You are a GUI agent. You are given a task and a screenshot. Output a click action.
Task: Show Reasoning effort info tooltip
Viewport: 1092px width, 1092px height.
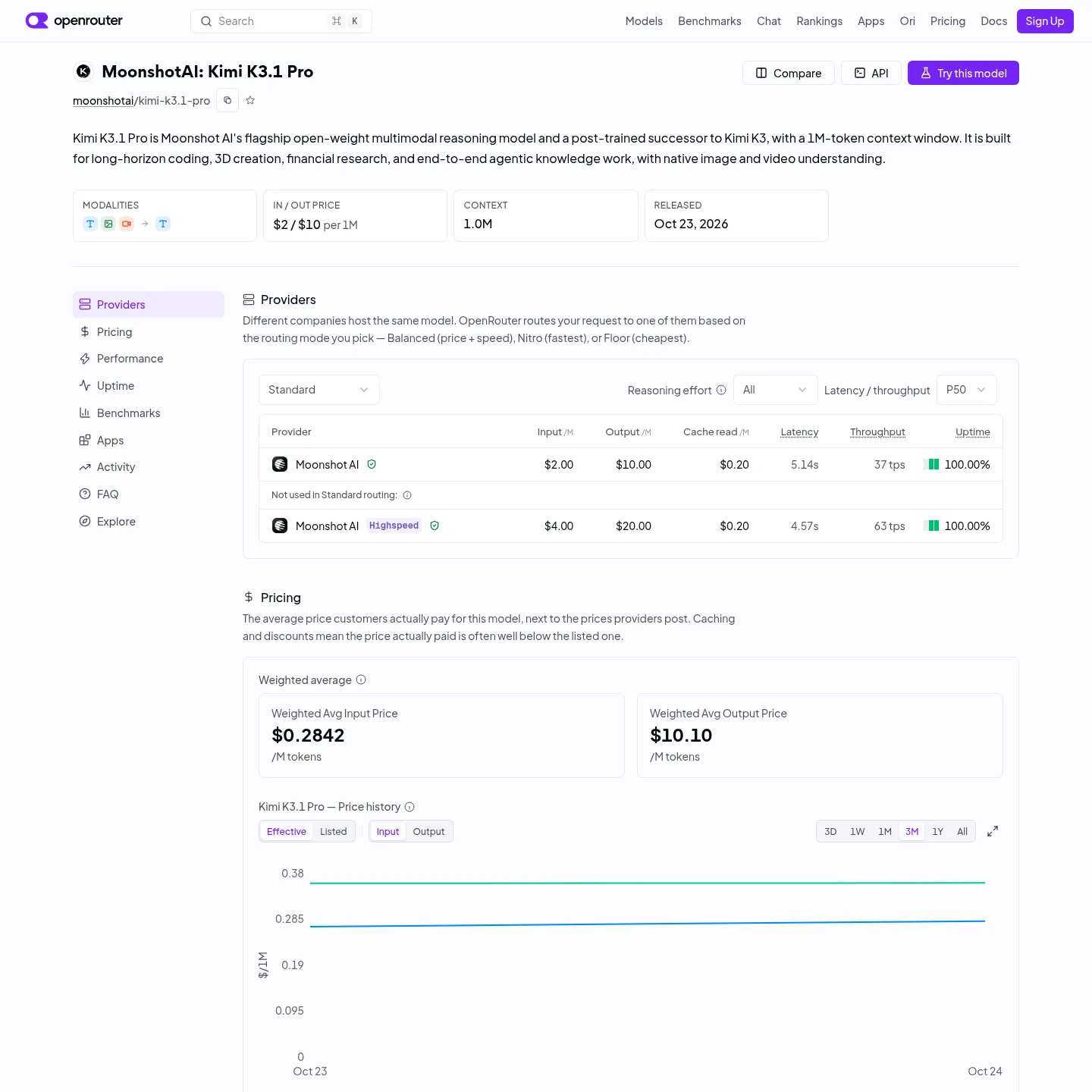pyautogui.click(x=721, y=390)
